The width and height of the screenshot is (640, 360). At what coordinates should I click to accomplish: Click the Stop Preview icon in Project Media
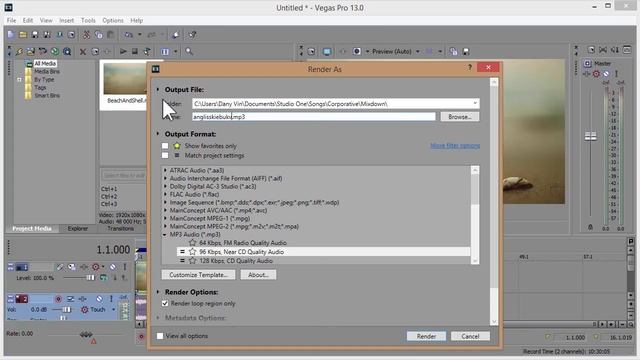[x=135, y=51]
